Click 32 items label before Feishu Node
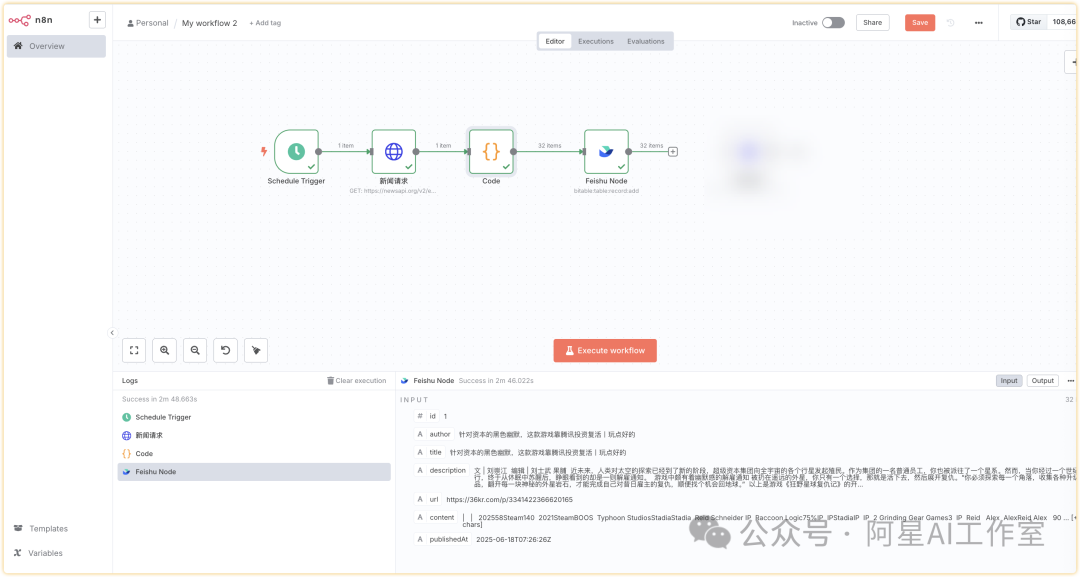Viewport: 1080px width, 577px height. pyautogui.click(x=549, y=146)
